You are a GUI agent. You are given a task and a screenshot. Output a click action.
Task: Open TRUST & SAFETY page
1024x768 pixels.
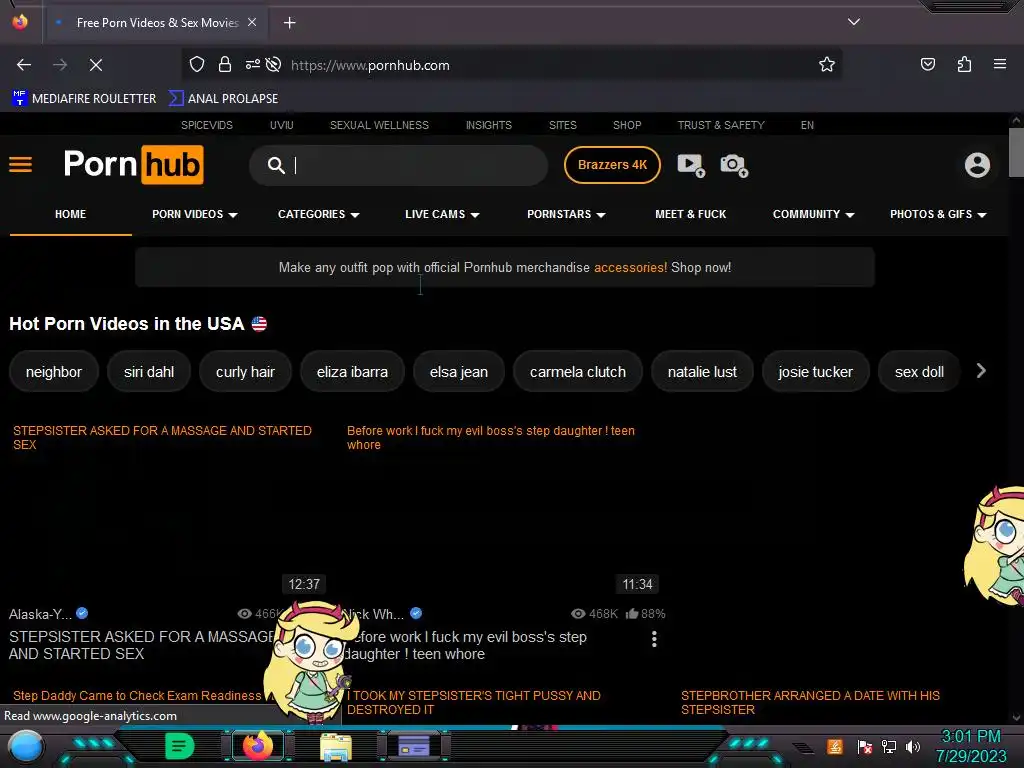(721, 125)
